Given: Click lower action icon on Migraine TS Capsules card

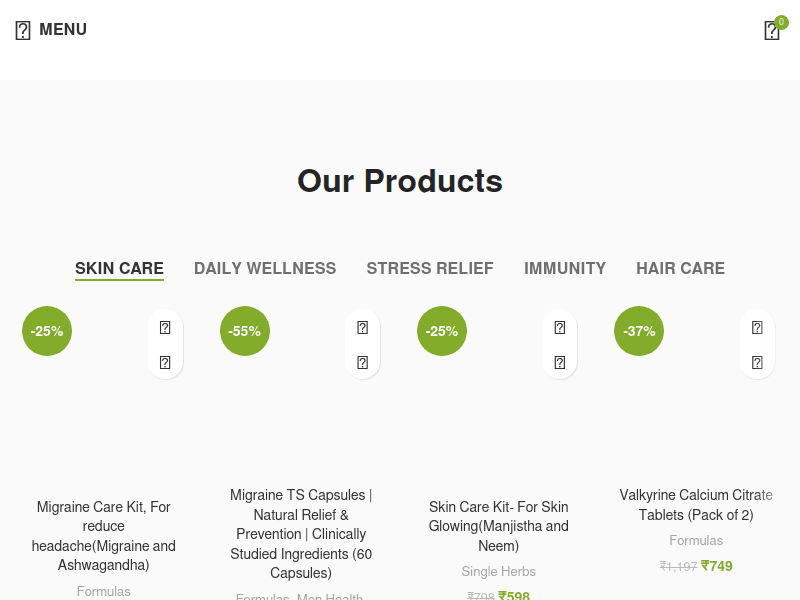Looking at the screenshot, I should point(362,362).
